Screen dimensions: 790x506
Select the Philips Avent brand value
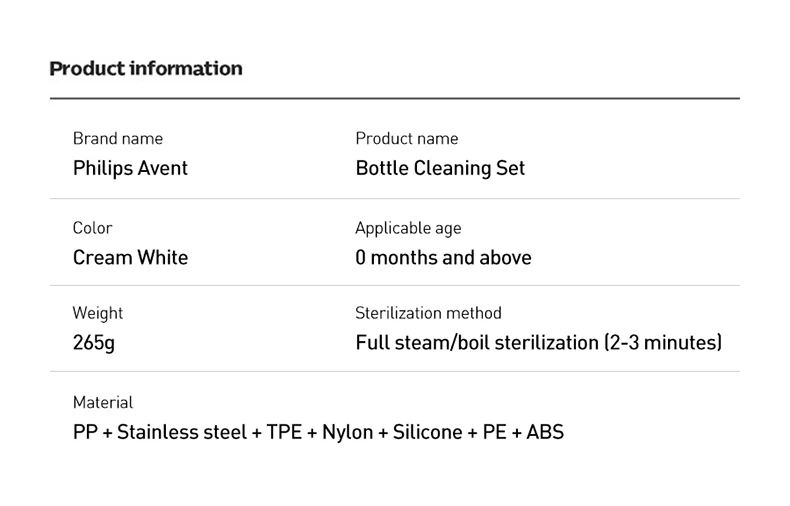click(130, 168)
